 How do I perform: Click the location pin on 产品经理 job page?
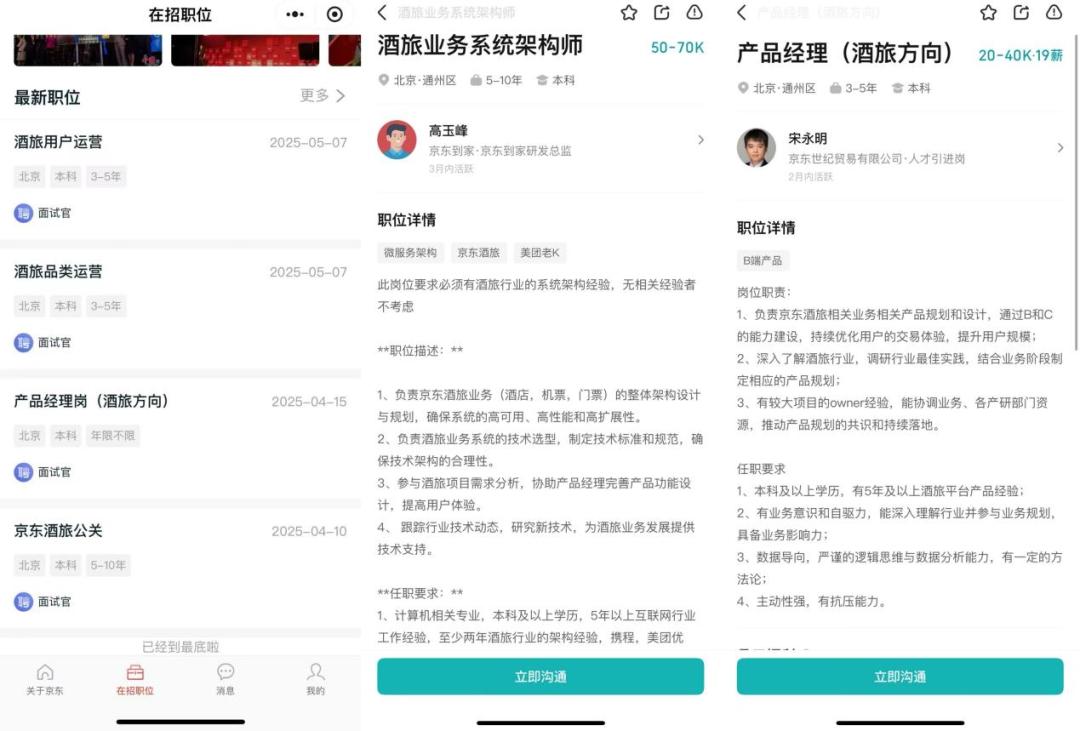(x=743, y=88)
